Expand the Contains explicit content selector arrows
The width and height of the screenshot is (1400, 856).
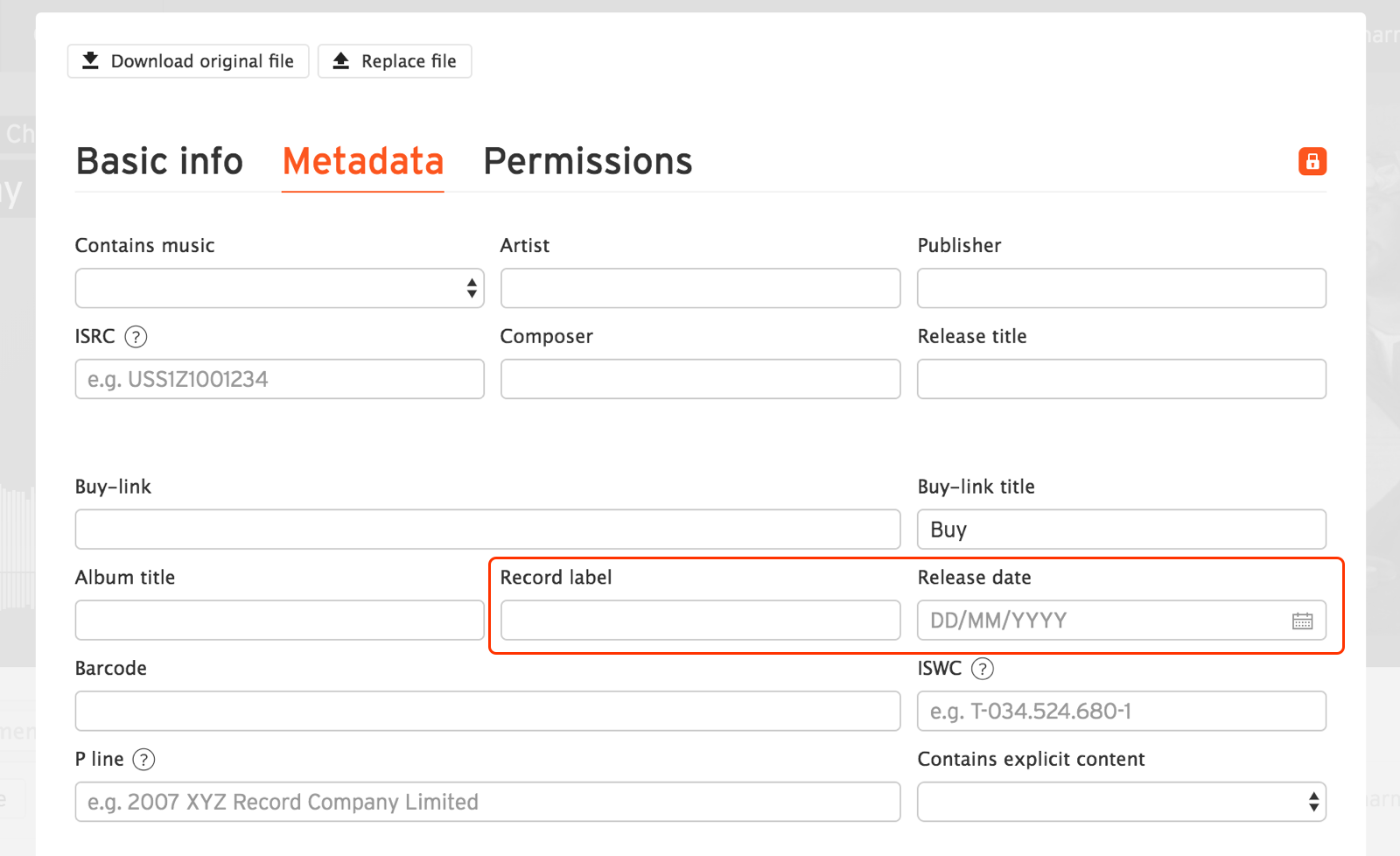click(1312, 802)
